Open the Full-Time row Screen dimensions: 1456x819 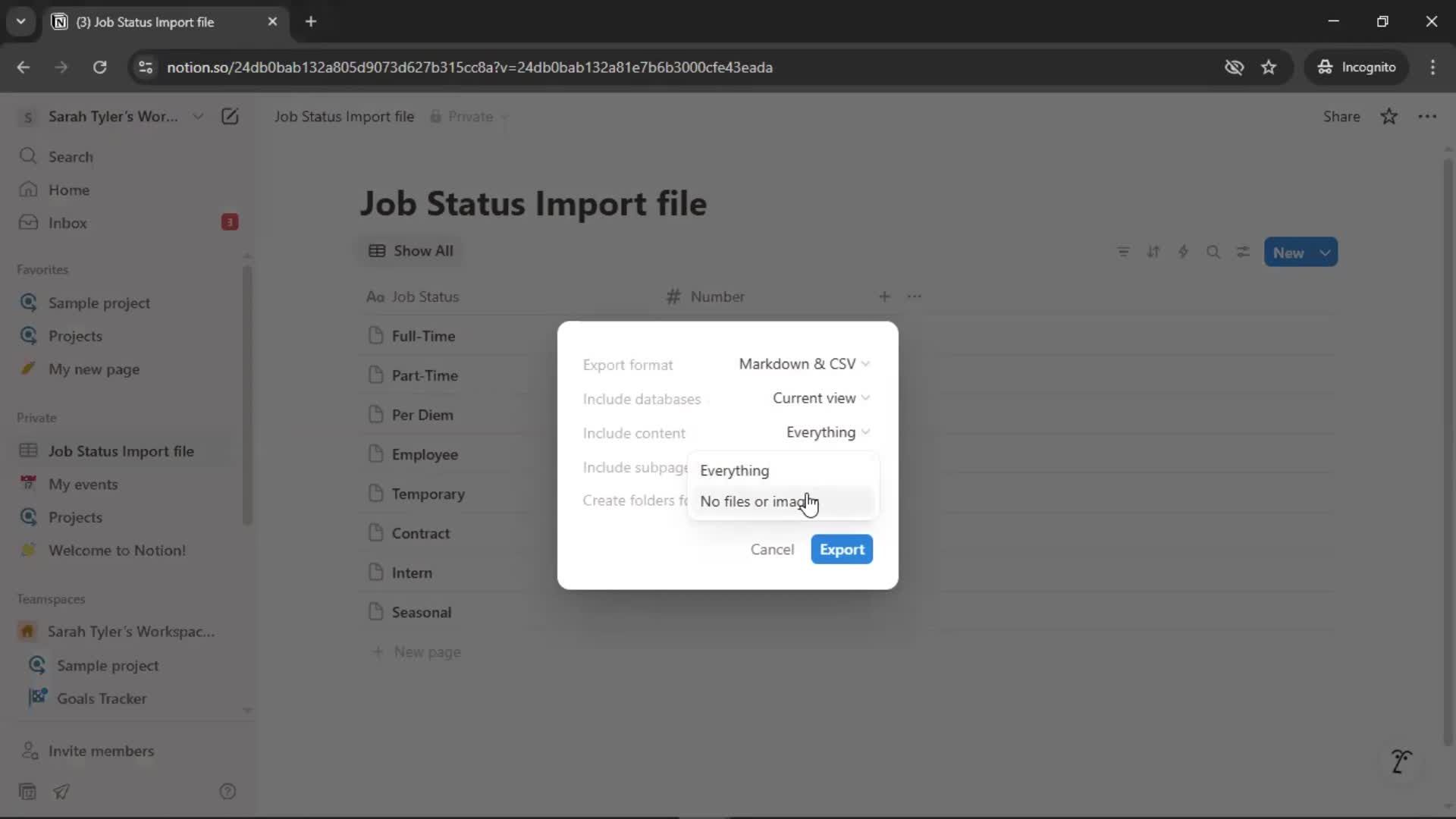coord(423,336)
